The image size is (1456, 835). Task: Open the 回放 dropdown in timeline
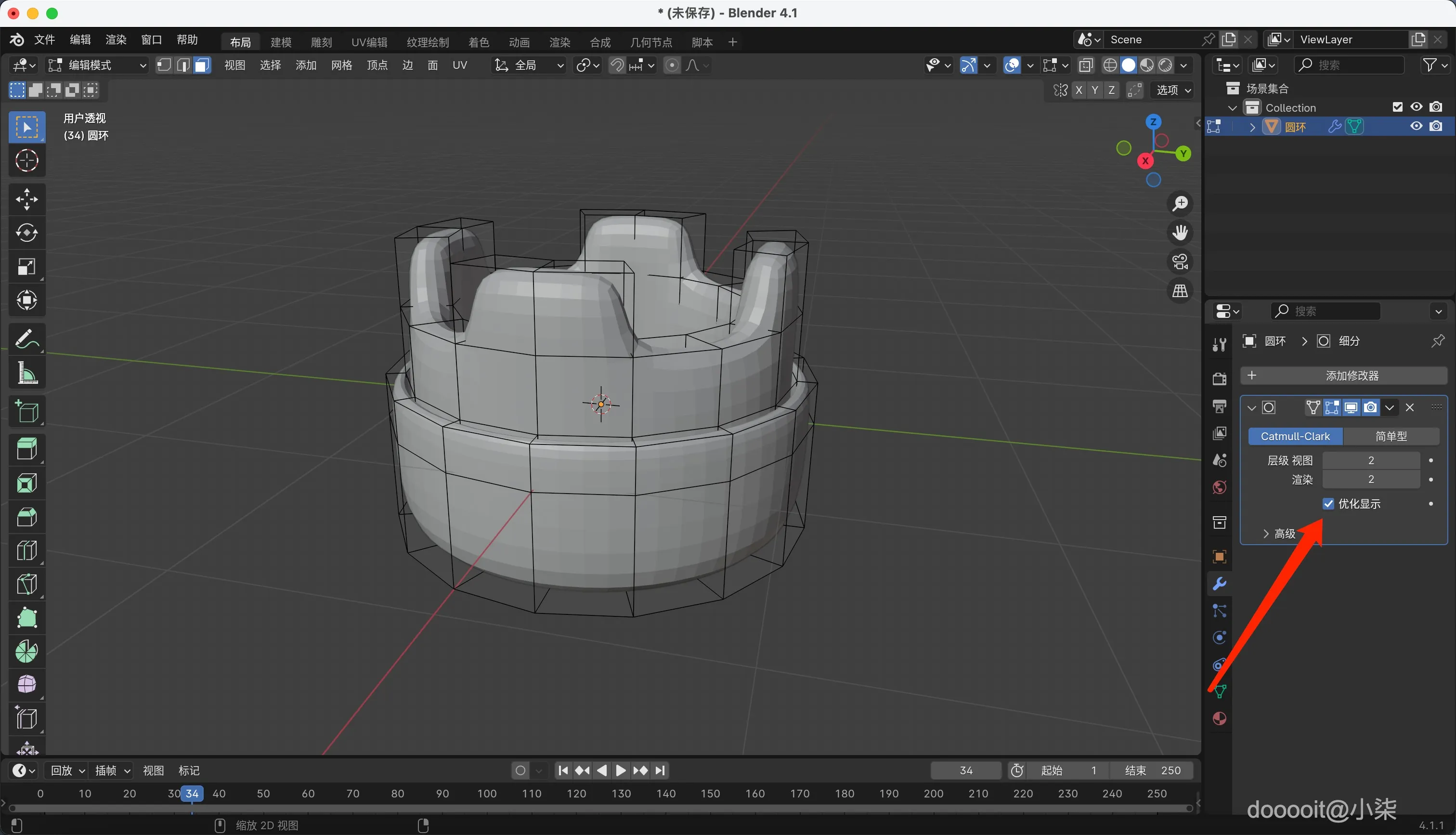[x=67, y=770]
